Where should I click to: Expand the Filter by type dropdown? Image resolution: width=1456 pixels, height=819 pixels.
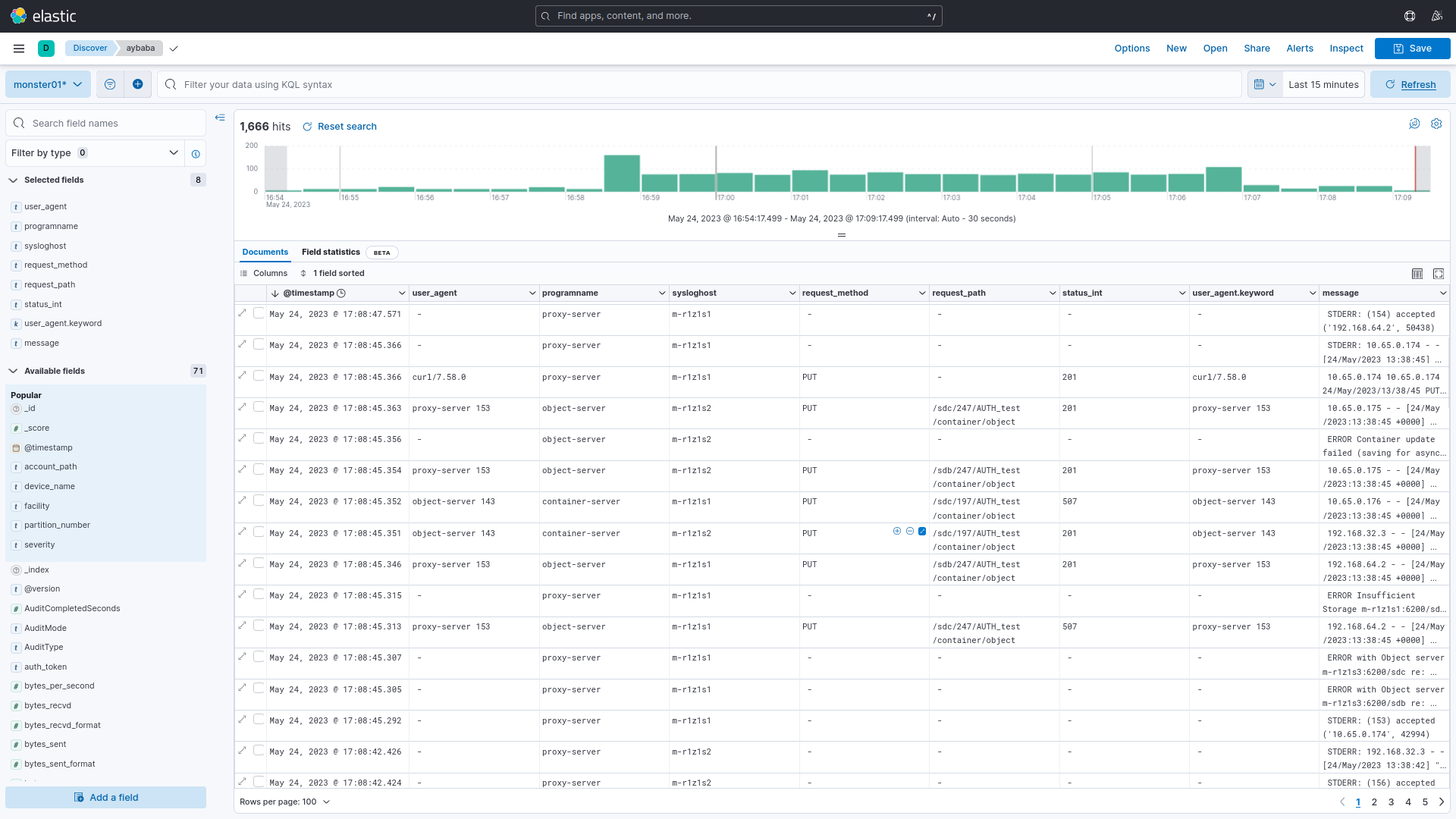95,153
